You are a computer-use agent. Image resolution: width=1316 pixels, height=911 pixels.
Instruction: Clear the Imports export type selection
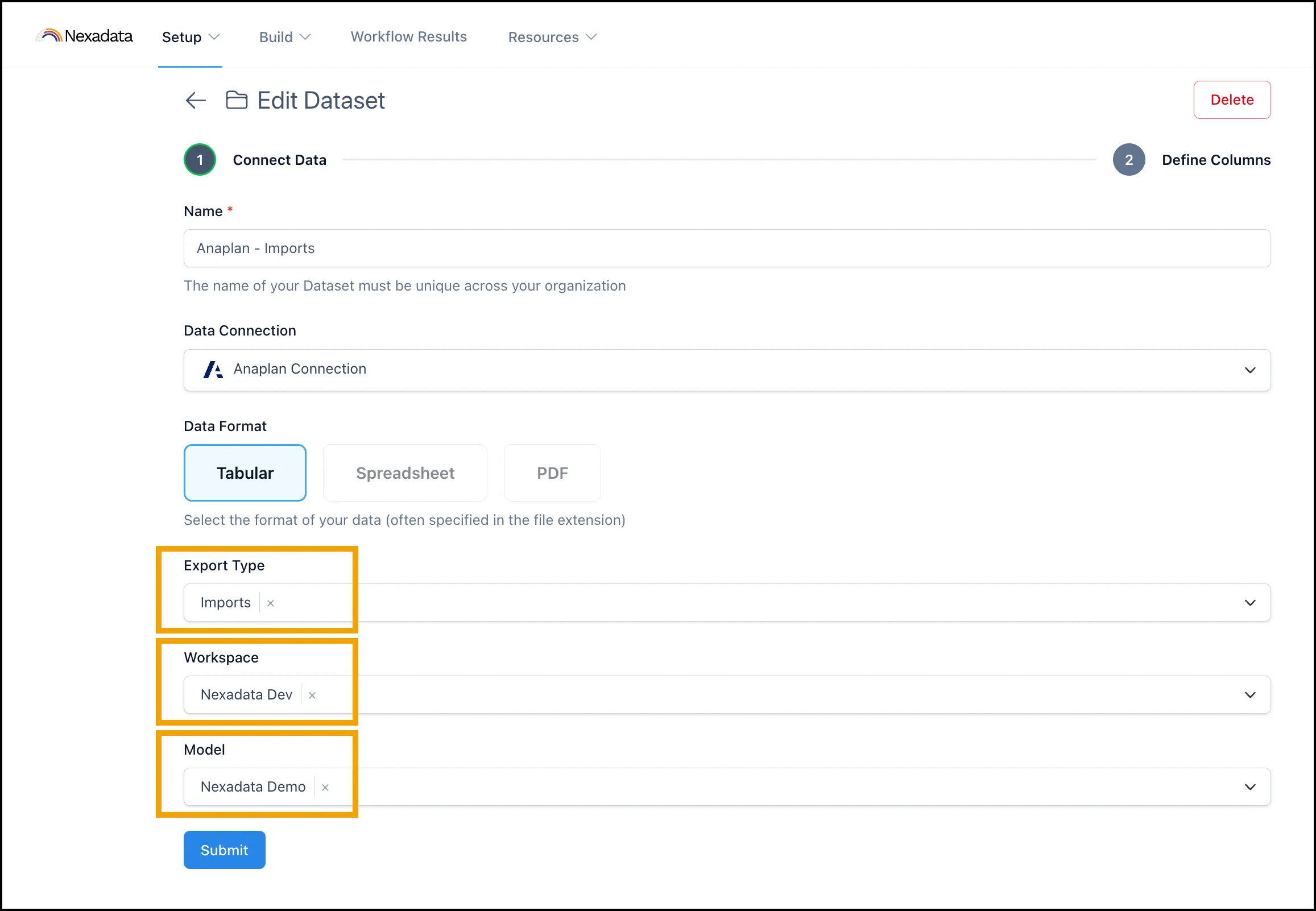pos(271,603)
